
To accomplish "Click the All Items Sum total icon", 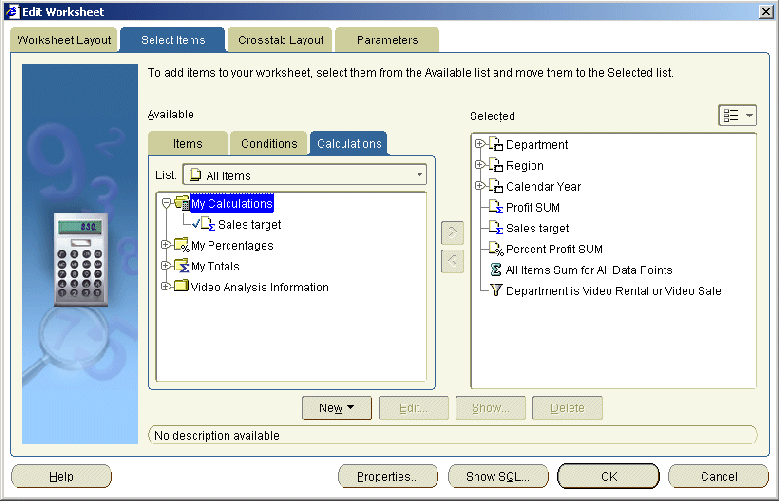I will 496,269.
